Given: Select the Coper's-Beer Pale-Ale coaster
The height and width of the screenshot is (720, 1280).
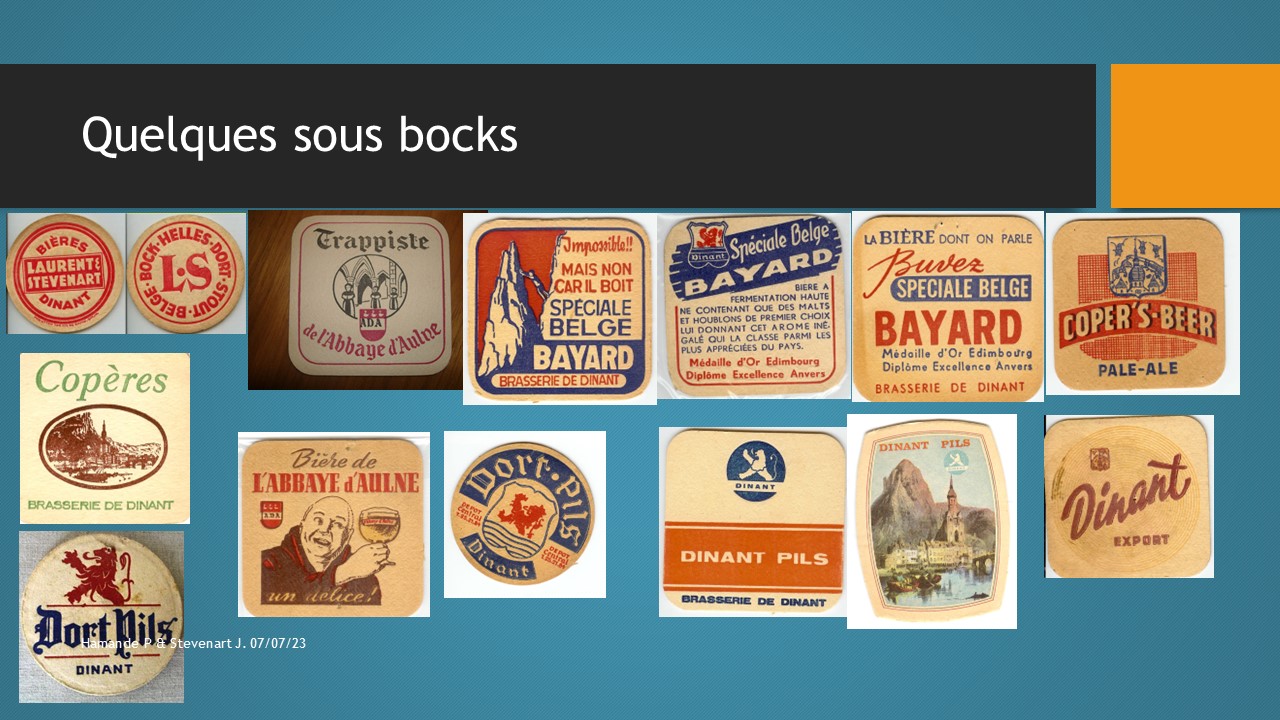Looking at the screenshot, I should pos(1143,304).
